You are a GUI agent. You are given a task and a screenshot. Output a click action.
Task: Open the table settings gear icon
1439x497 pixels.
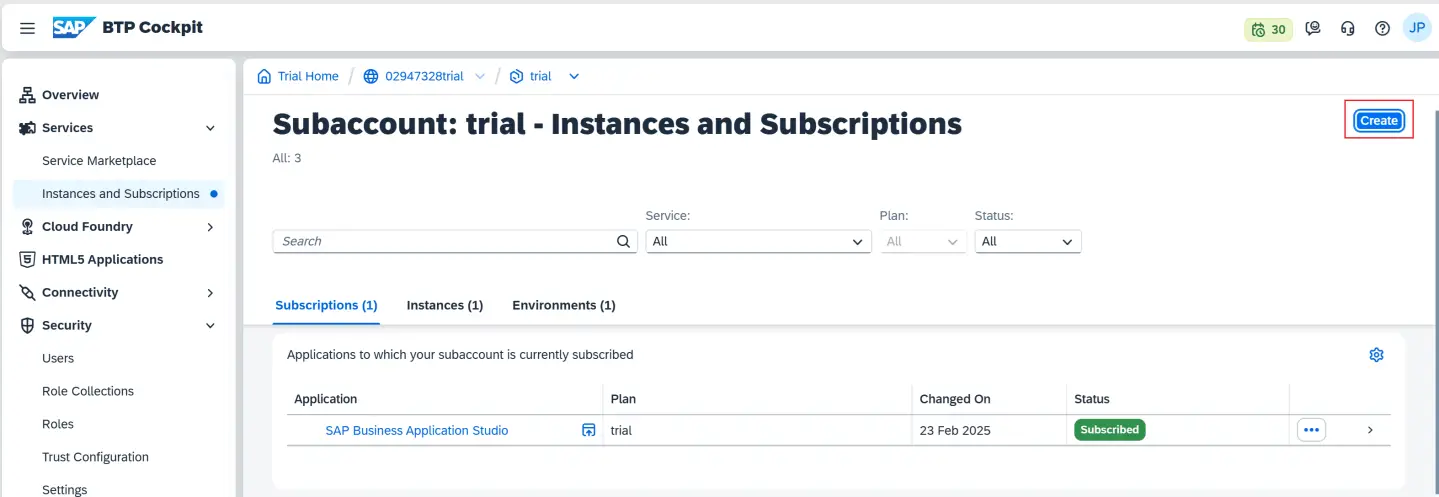(1376, 355)
